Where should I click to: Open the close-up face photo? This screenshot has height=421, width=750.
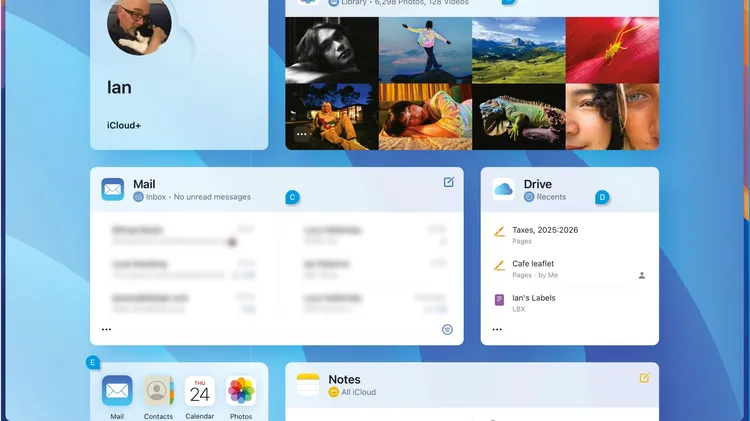tap(612, 117)
